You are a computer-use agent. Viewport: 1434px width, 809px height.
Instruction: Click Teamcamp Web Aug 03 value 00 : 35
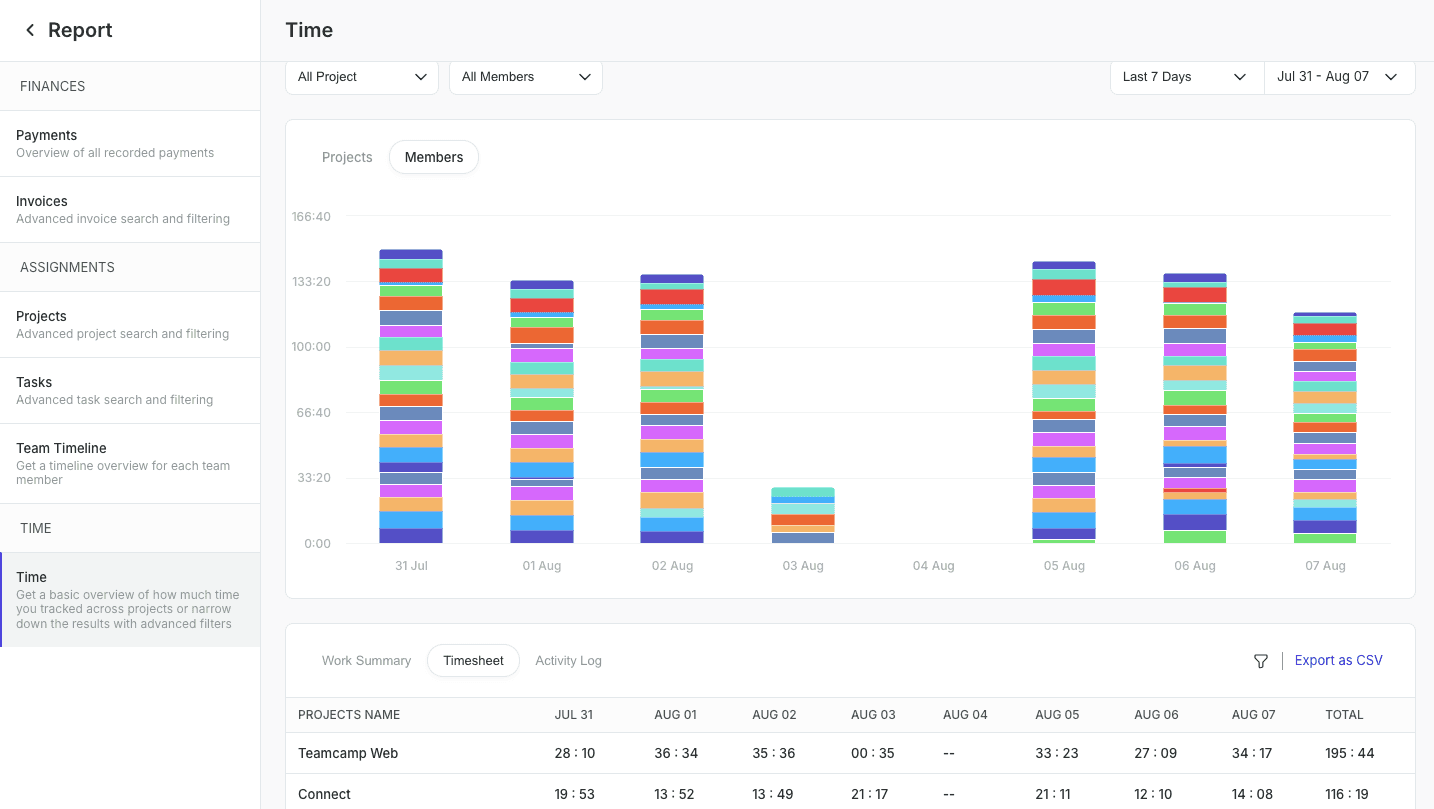873,753
